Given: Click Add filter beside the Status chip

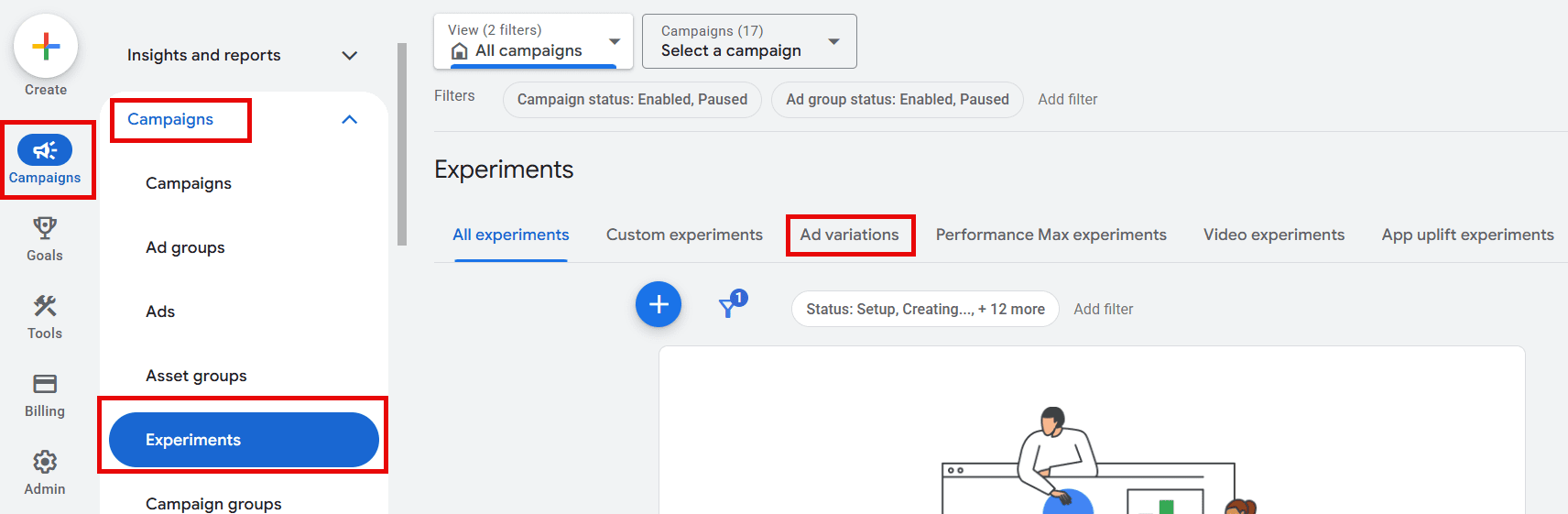Looking at the screenshot, I should coord(1103,309).
